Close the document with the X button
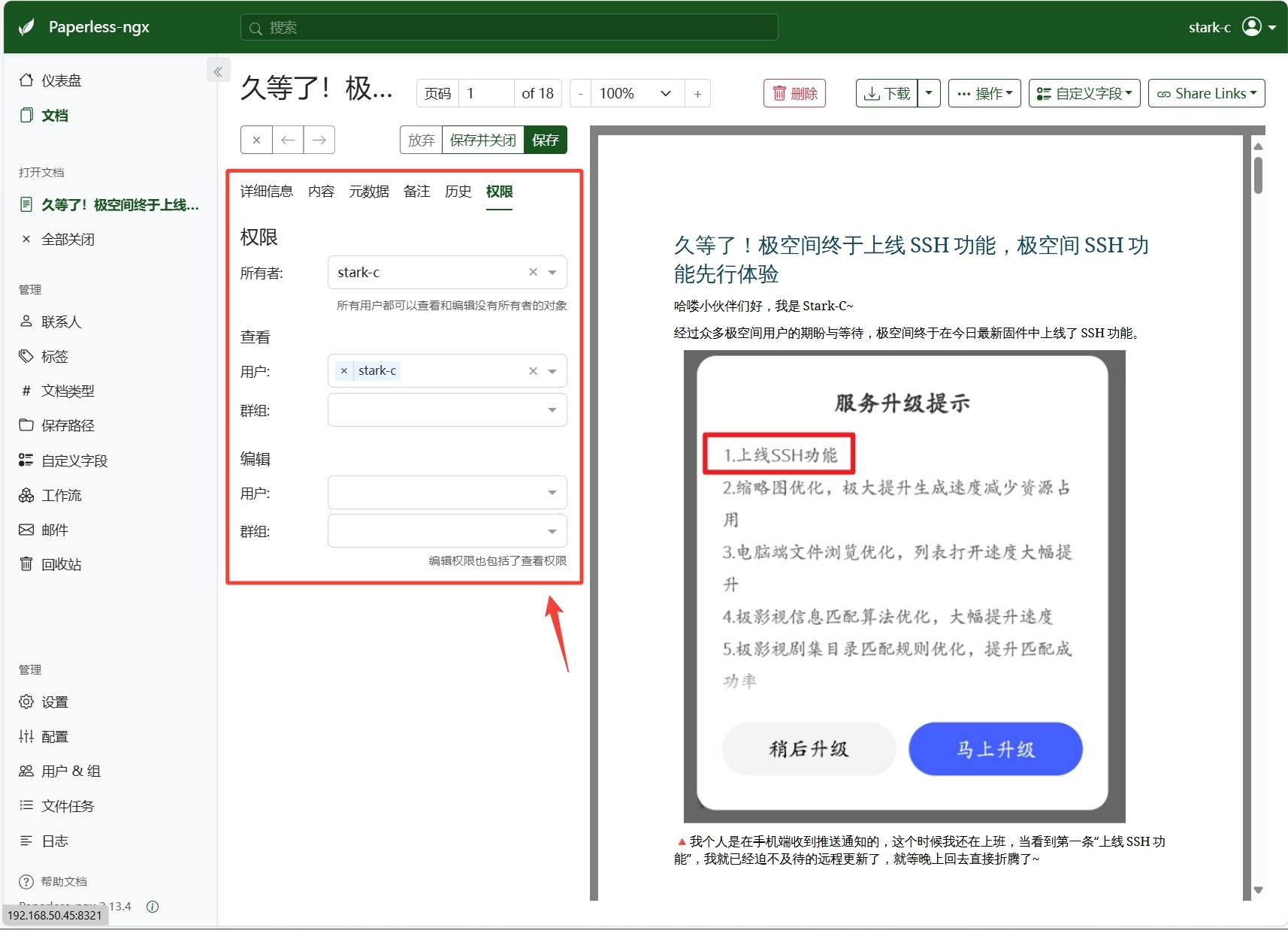The width and height of the screenshot is (1288, 930). point(256,140)
